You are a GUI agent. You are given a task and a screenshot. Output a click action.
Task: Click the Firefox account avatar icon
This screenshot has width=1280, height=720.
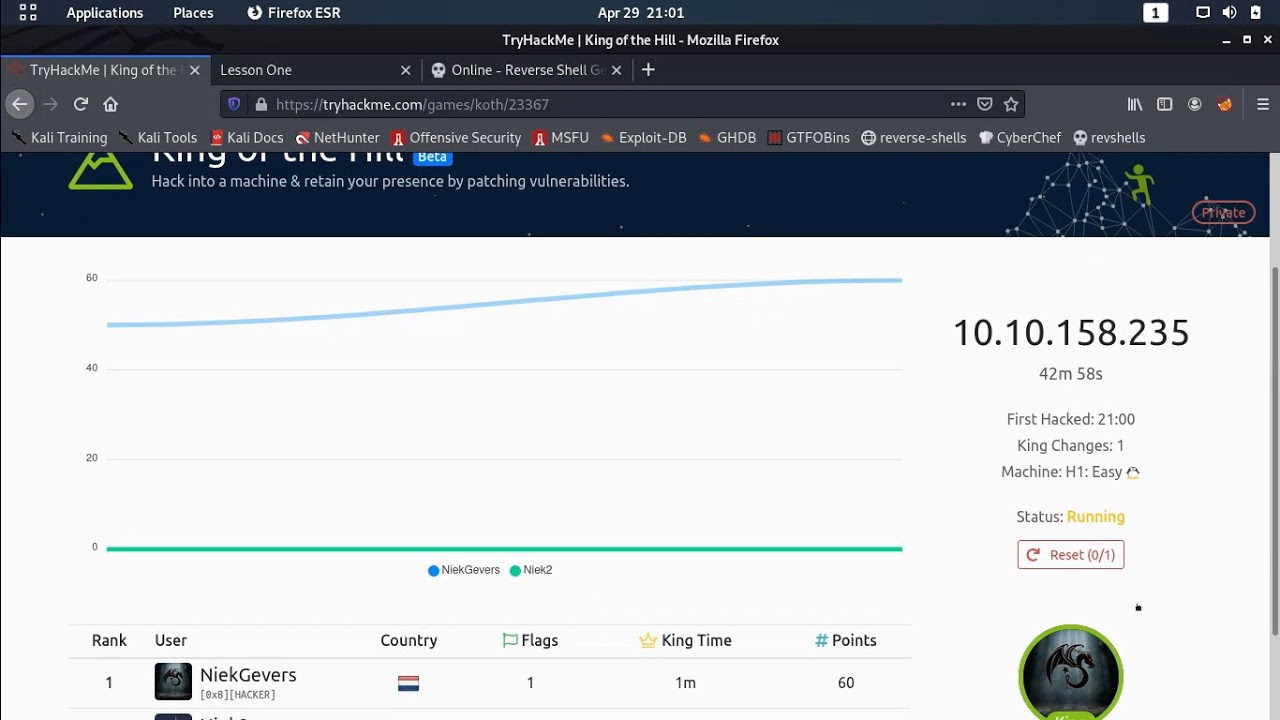(1194, 104)
